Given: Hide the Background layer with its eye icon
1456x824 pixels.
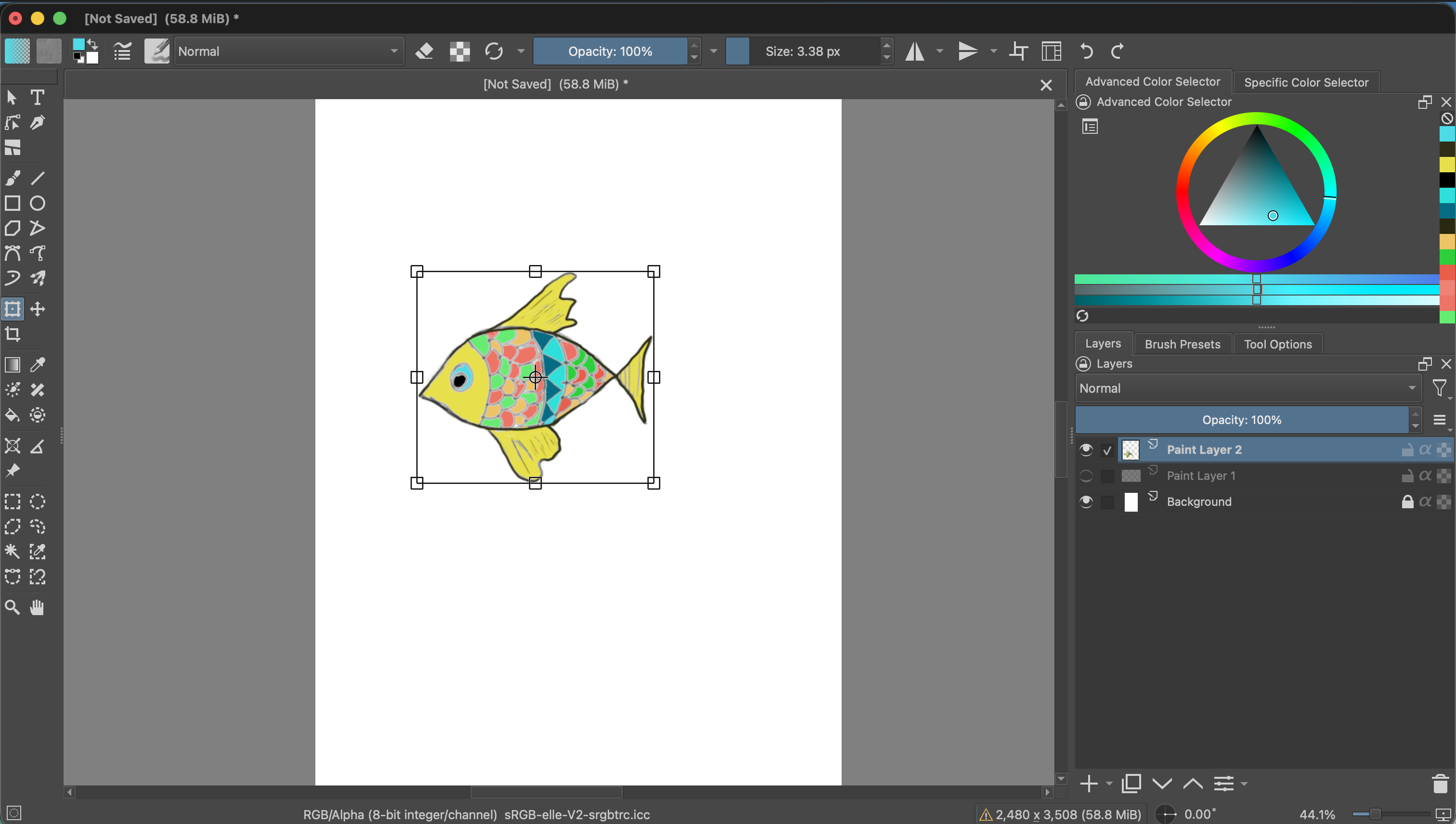Looking at the screenshot, I should click(1086, 502).
